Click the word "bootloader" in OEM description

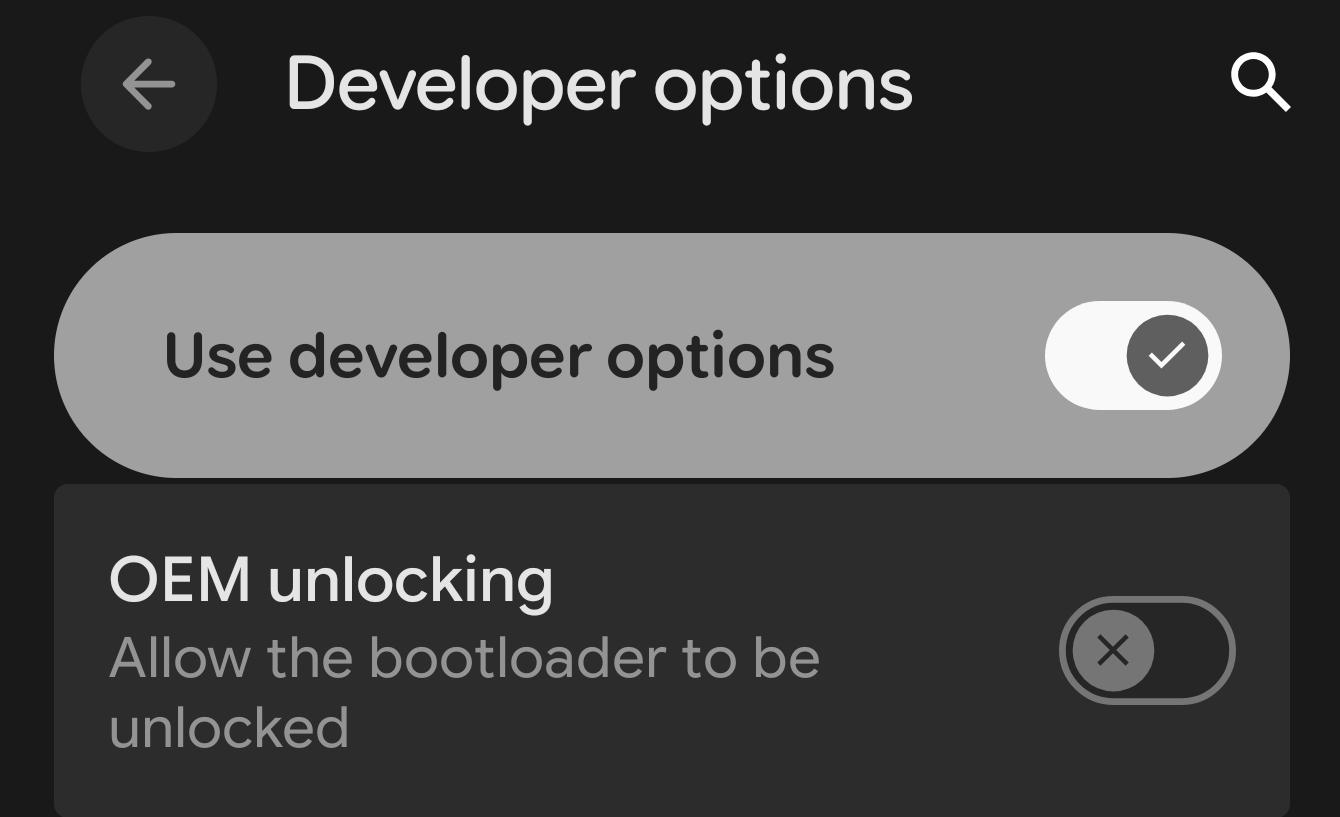[517, 658]
